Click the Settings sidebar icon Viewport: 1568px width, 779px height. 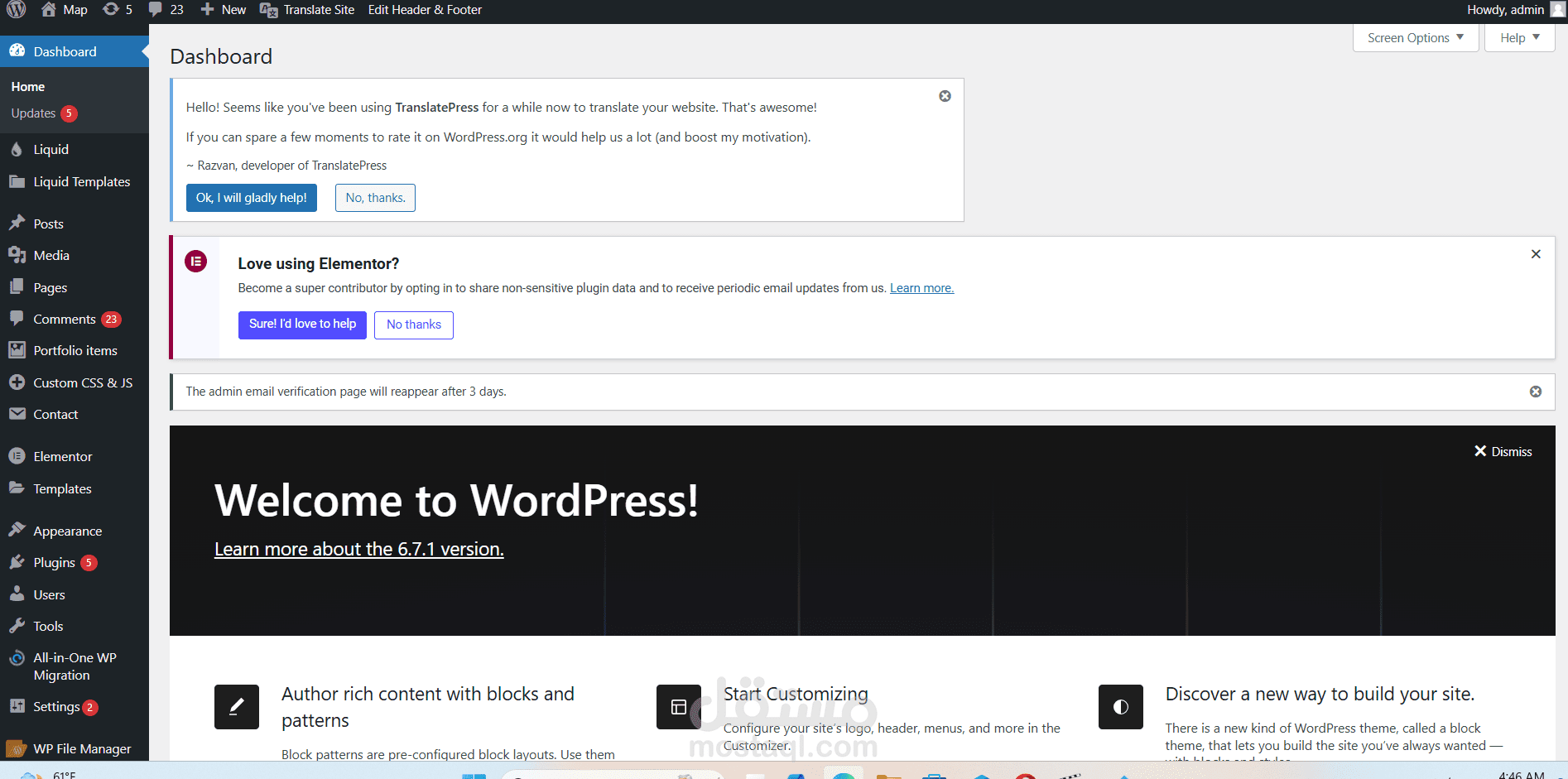click(x=17, y=706)
